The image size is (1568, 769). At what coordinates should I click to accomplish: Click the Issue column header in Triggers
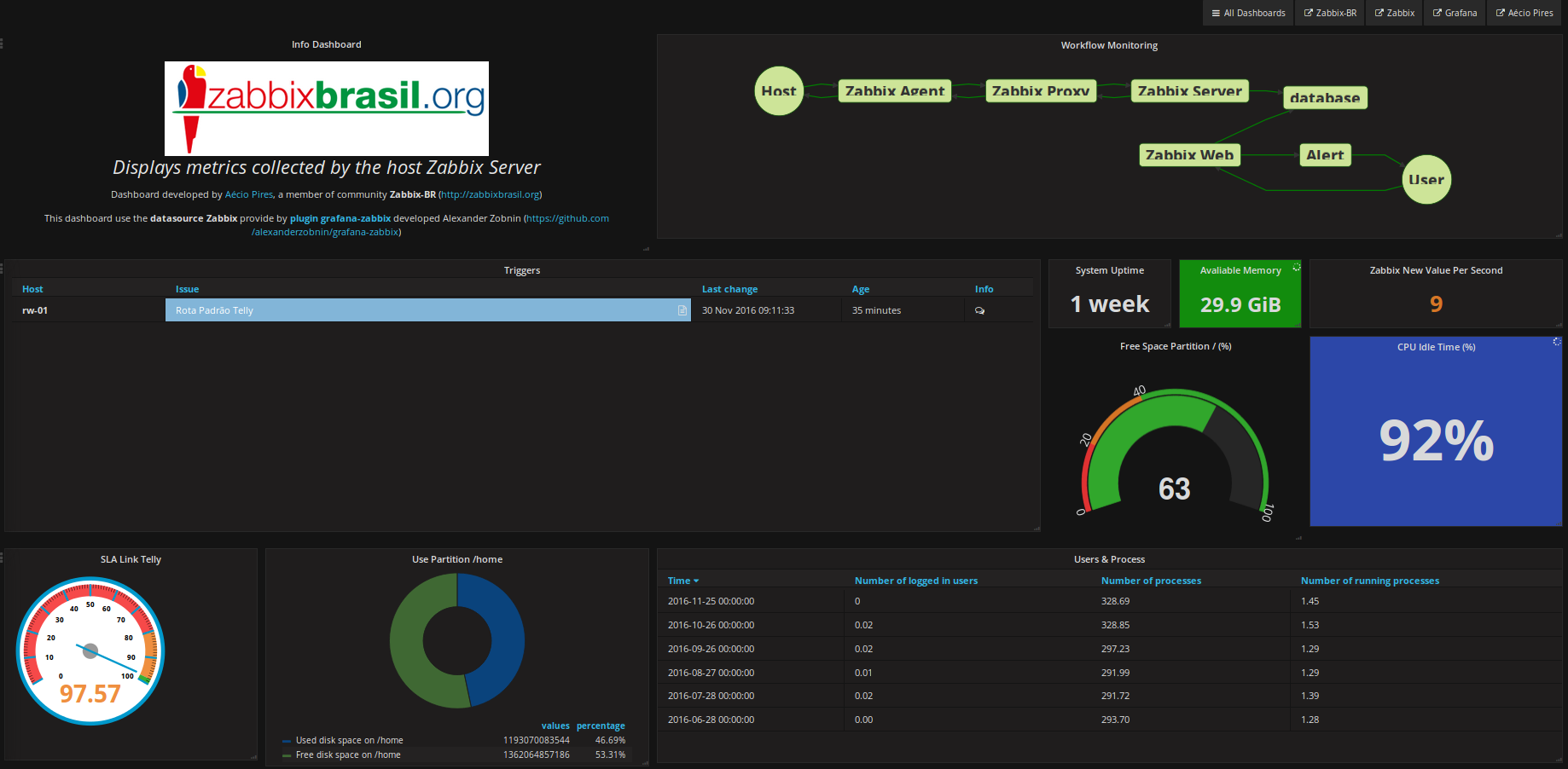(188, 289)
